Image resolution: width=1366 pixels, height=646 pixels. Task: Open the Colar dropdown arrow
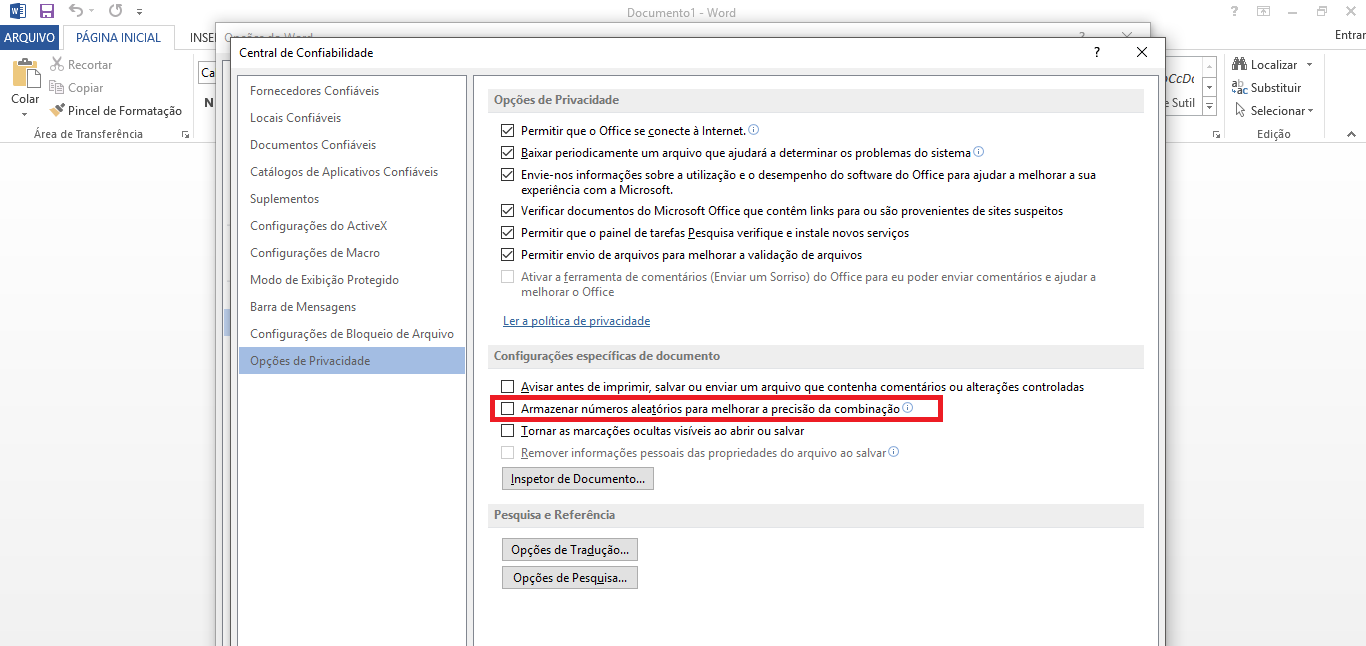(x=25, y=114)
